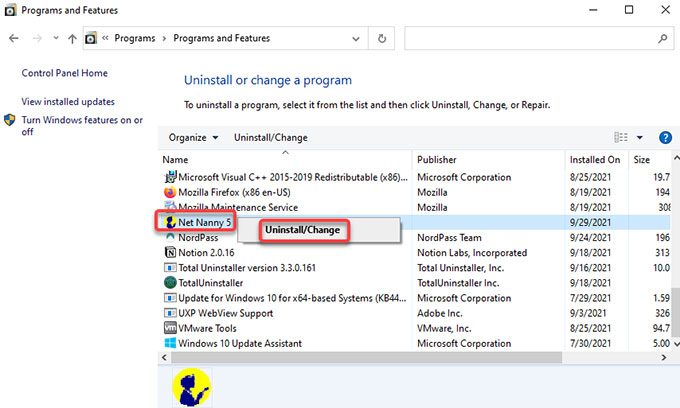Click the Net Nanny 5 row icon
Viewport: 680px width, 408px height.
170,222
